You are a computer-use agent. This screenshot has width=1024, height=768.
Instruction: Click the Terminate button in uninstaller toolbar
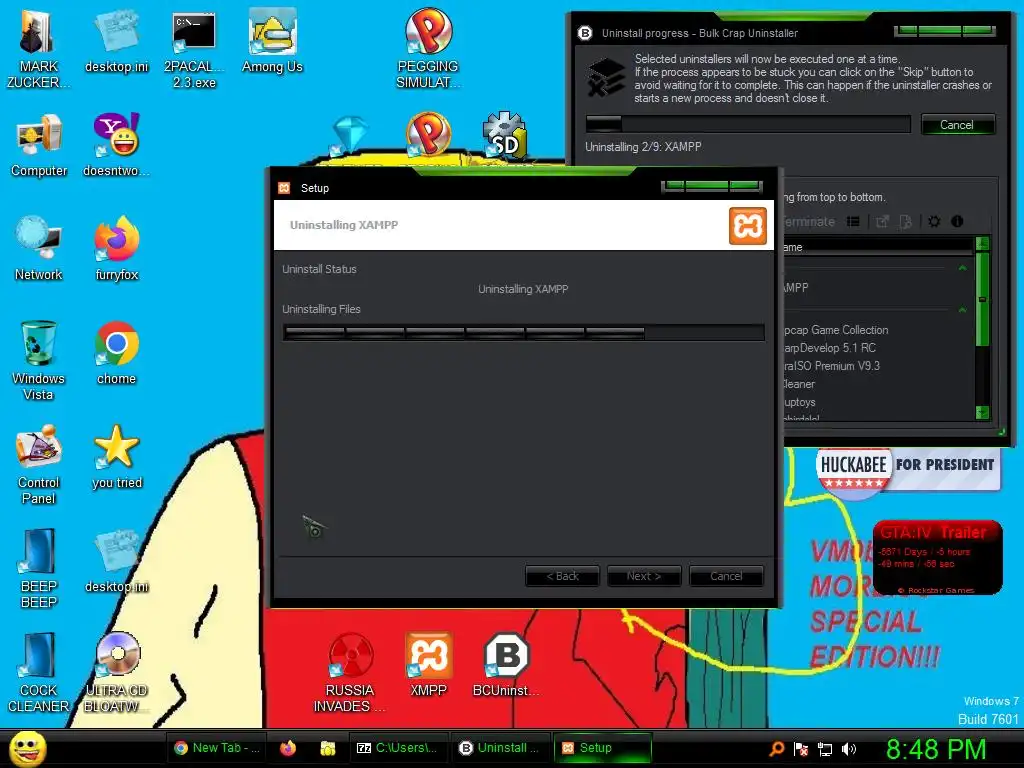coord(809,221)
